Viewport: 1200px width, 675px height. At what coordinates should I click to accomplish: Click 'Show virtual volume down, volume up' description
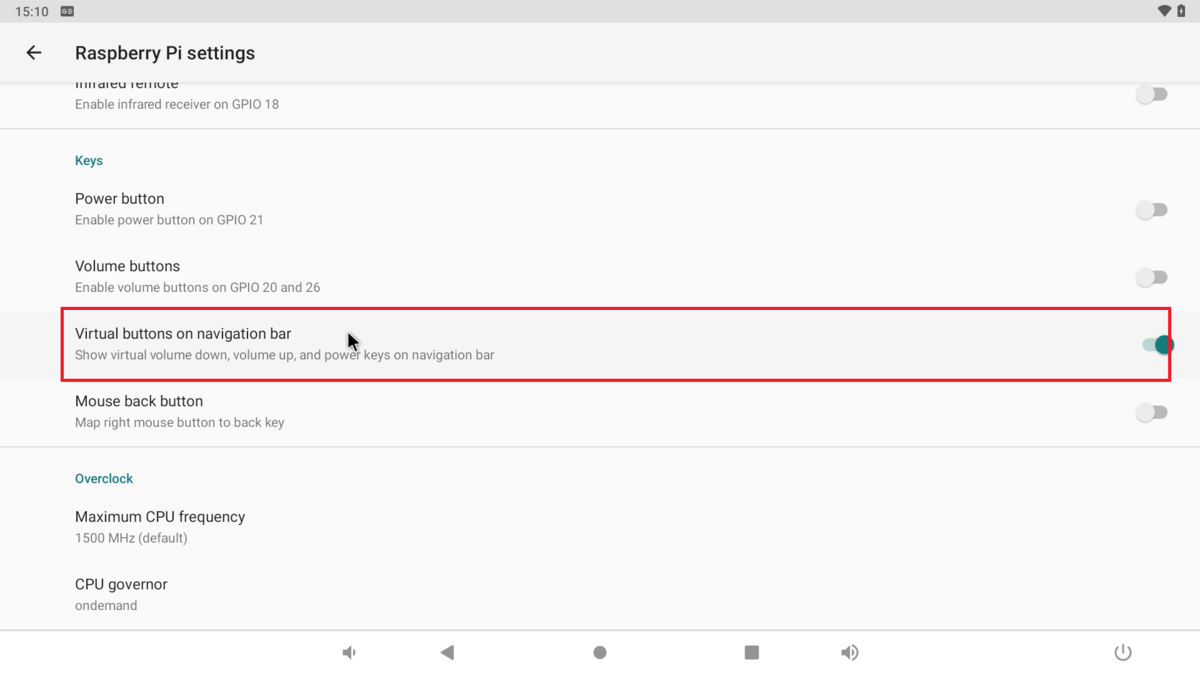(x=285, y=355)
